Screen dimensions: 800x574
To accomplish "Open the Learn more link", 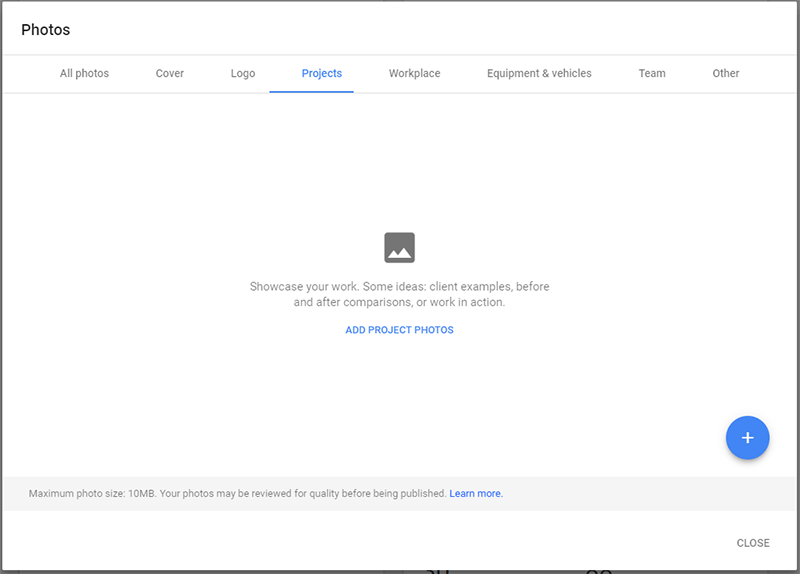I will tap(476, 494).
